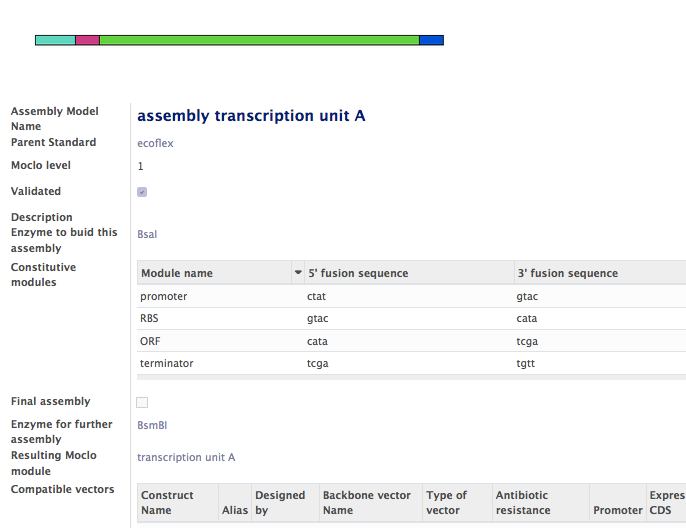Screen dimensions: 686x528
Task: Select the promoter row in modules table
Action: pos(164,296)
